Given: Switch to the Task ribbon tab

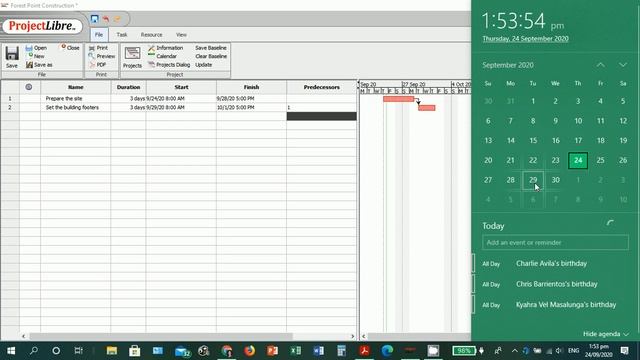Looking at the screenshot, I should pos(122,35).
